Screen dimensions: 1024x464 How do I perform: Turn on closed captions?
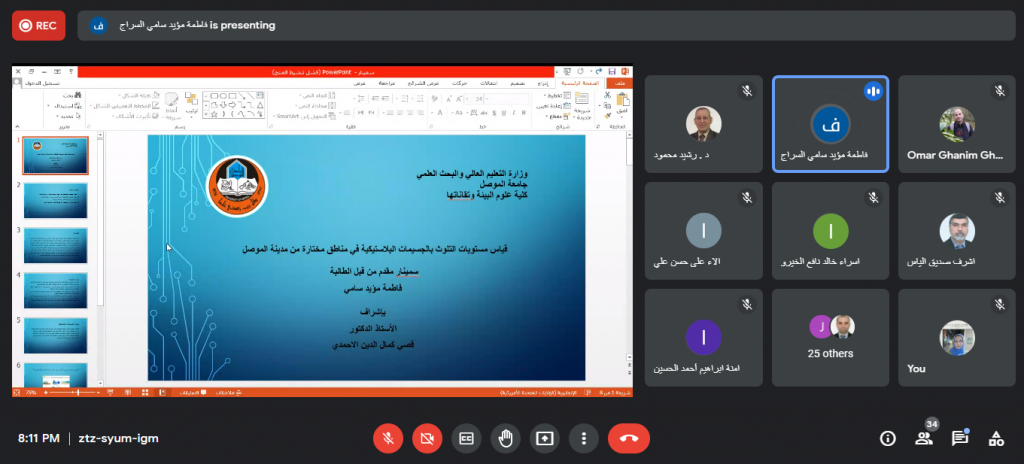pos(466,438)
